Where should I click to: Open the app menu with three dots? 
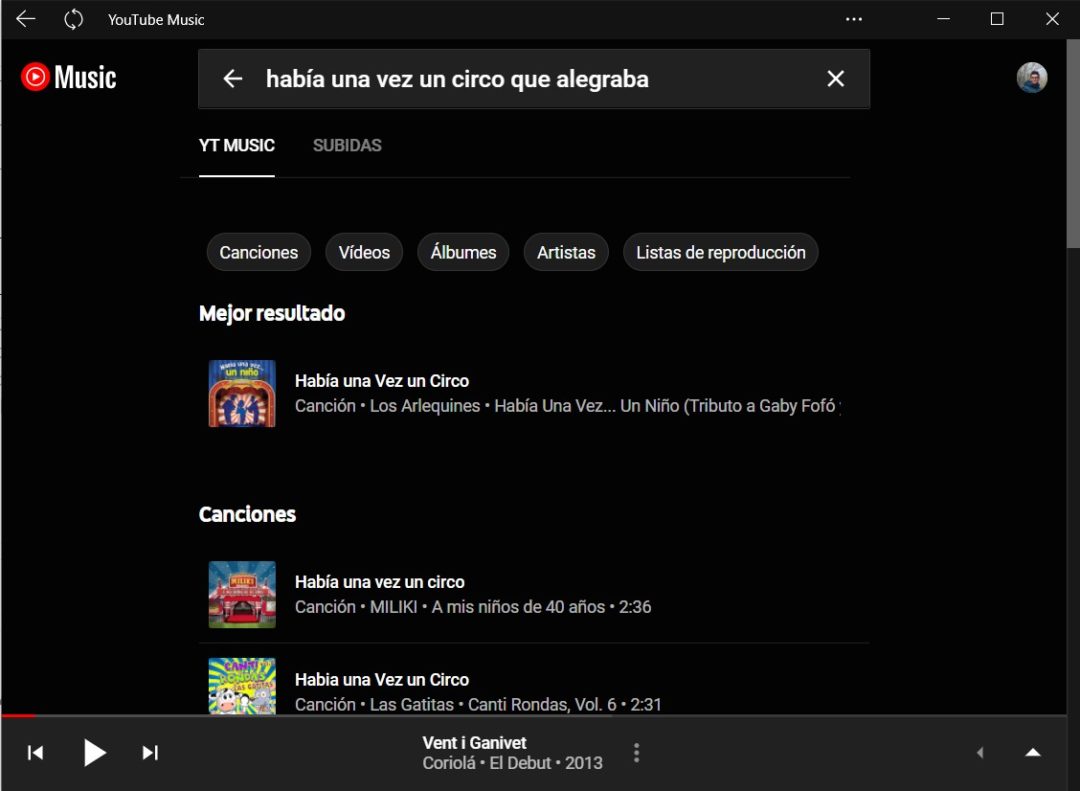(x=854, y=19)
